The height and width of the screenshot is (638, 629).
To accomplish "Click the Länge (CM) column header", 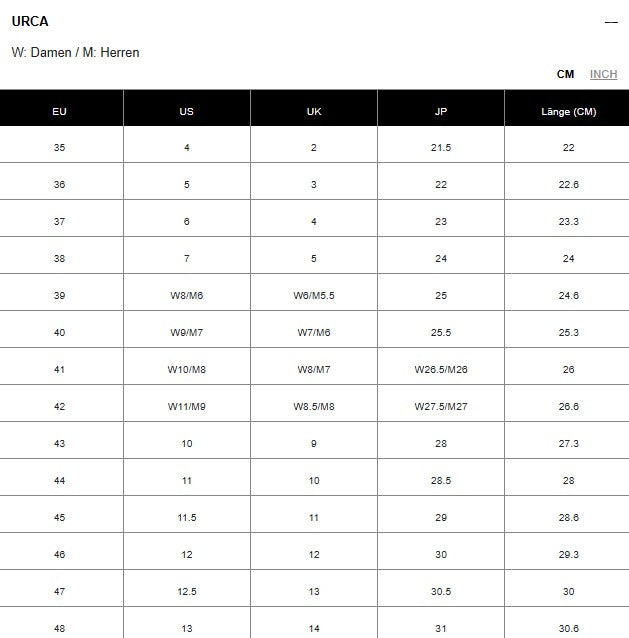I will coord(568,111).
